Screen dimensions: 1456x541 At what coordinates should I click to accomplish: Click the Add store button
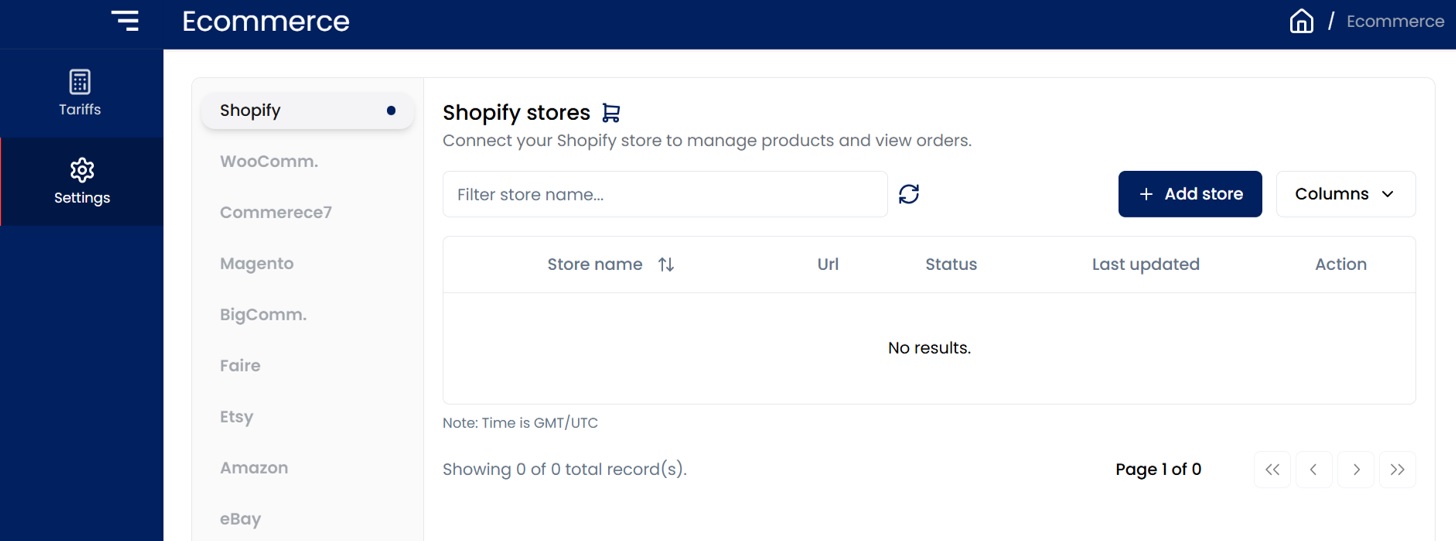[x=1190, y=194]
